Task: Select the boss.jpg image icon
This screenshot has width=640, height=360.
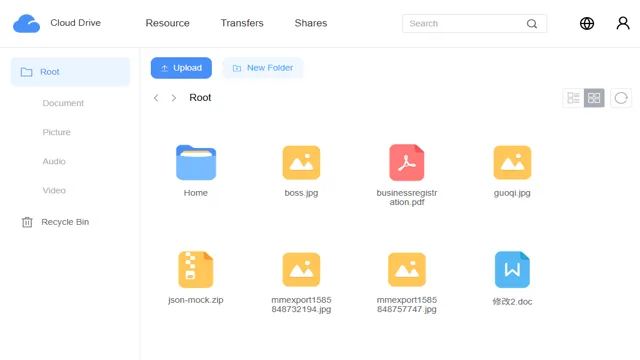Action: pyautogui.click(x=301, y=162)
